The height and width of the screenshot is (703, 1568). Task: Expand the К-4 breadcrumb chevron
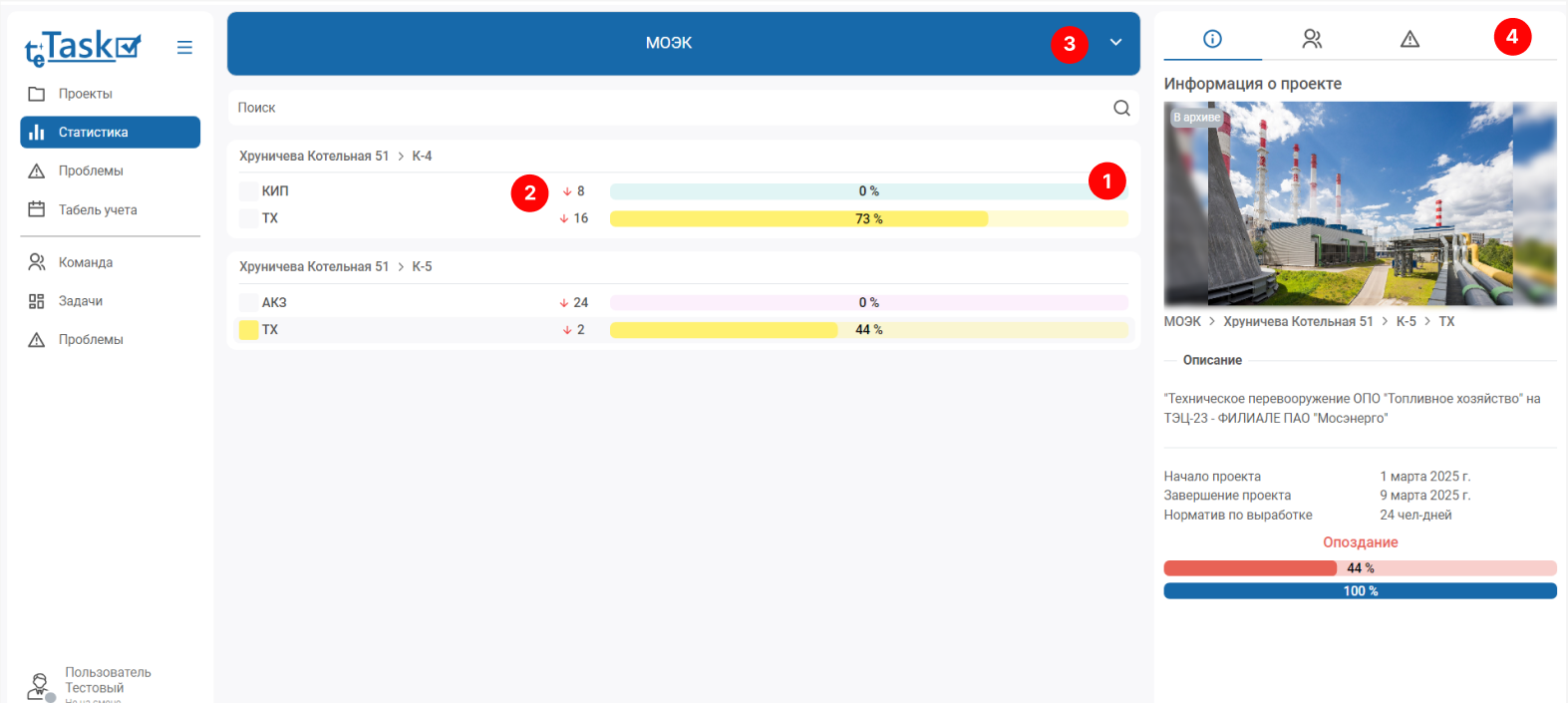[x=401, y=157]
